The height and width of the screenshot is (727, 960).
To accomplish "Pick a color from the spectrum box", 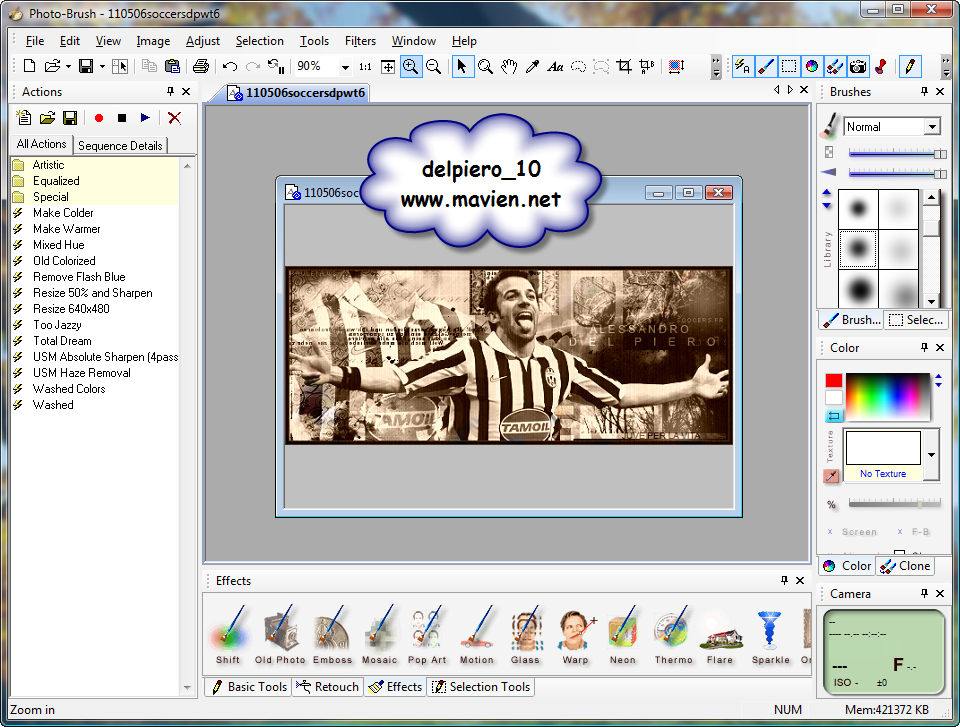I will tap(888, 396).
